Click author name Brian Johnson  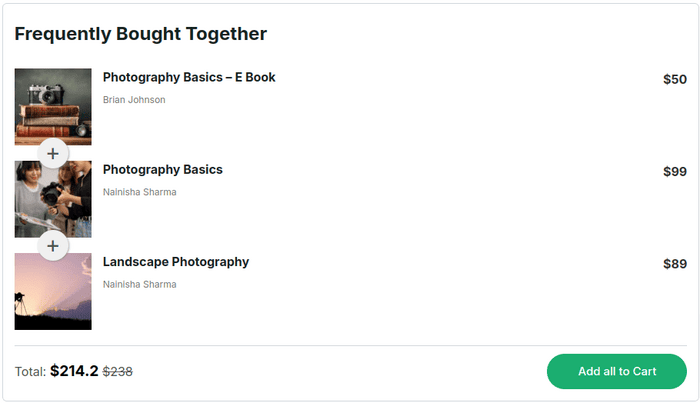tap(134, 100)
